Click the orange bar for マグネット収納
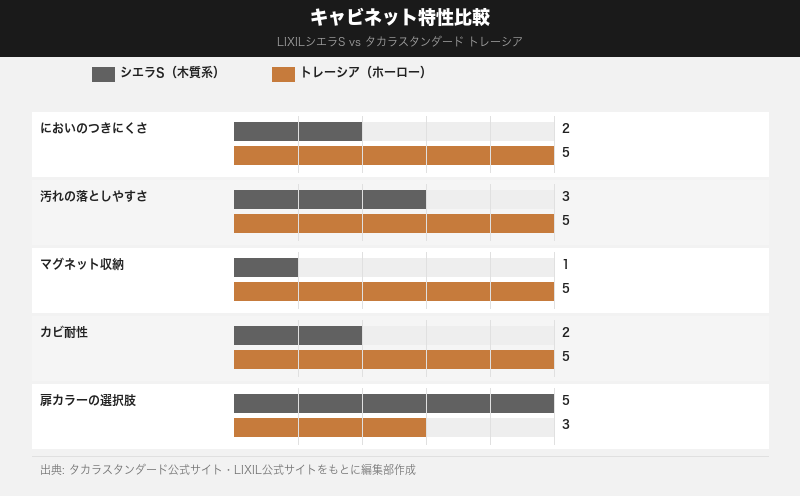Viewport: 800px width, 496px height. [394, 291]
